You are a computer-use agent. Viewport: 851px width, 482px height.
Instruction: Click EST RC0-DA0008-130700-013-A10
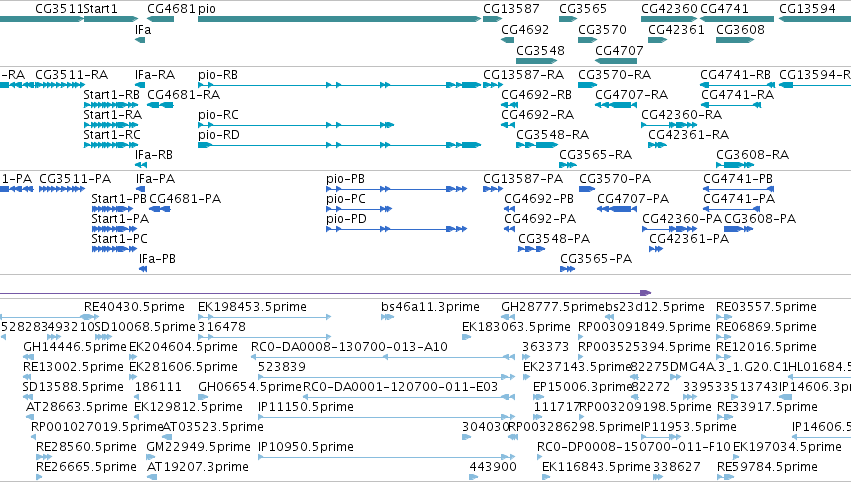coord(349,347)
